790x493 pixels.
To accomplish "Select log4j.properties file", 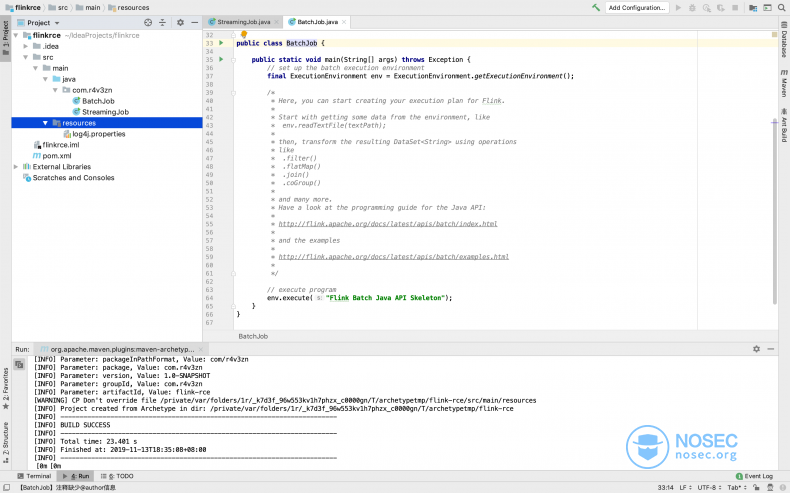I will tap(94, 134).
